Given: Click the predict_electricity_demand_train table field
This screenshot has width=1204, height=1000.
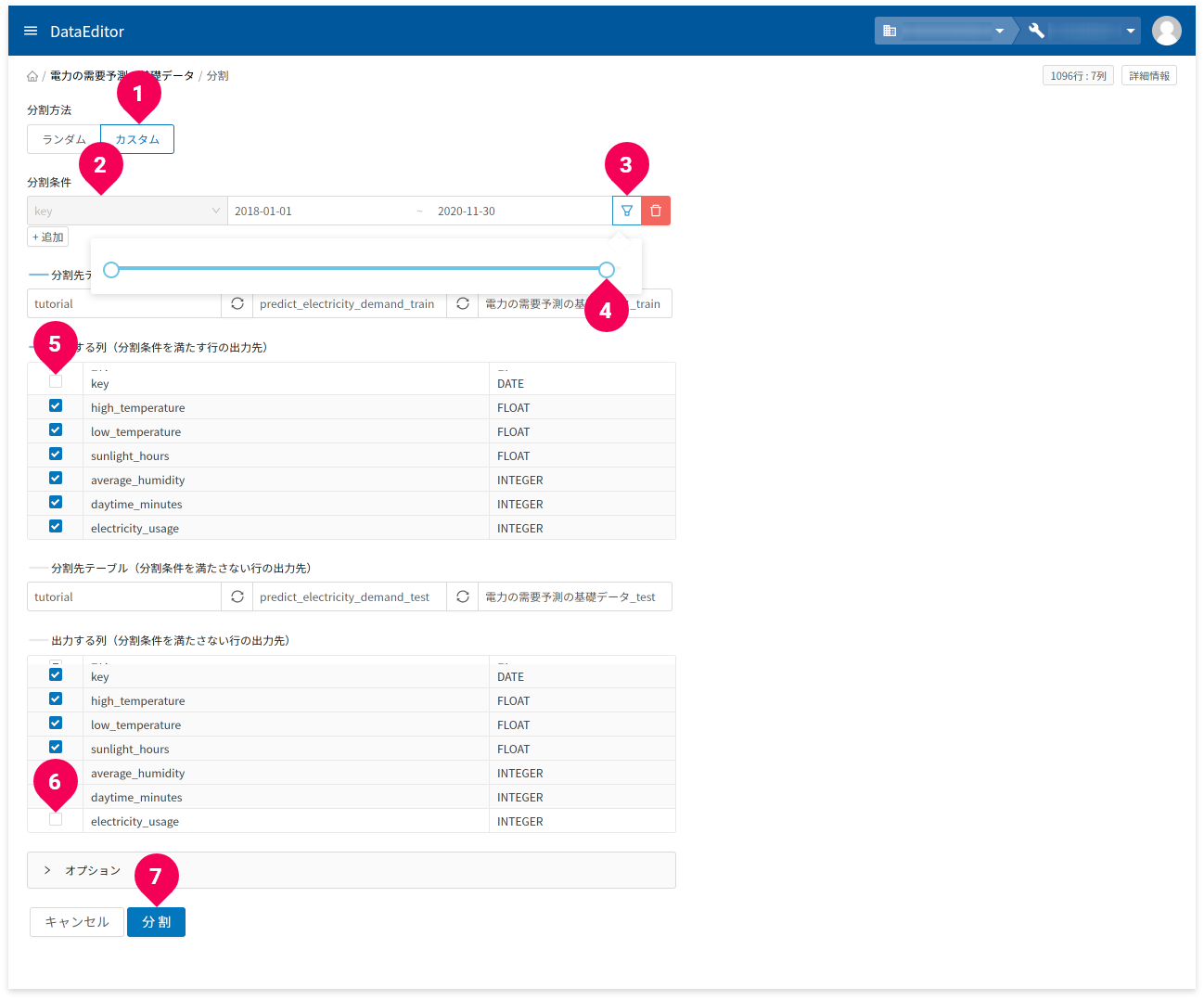Looking at the screenshot, I should point(350,303).
